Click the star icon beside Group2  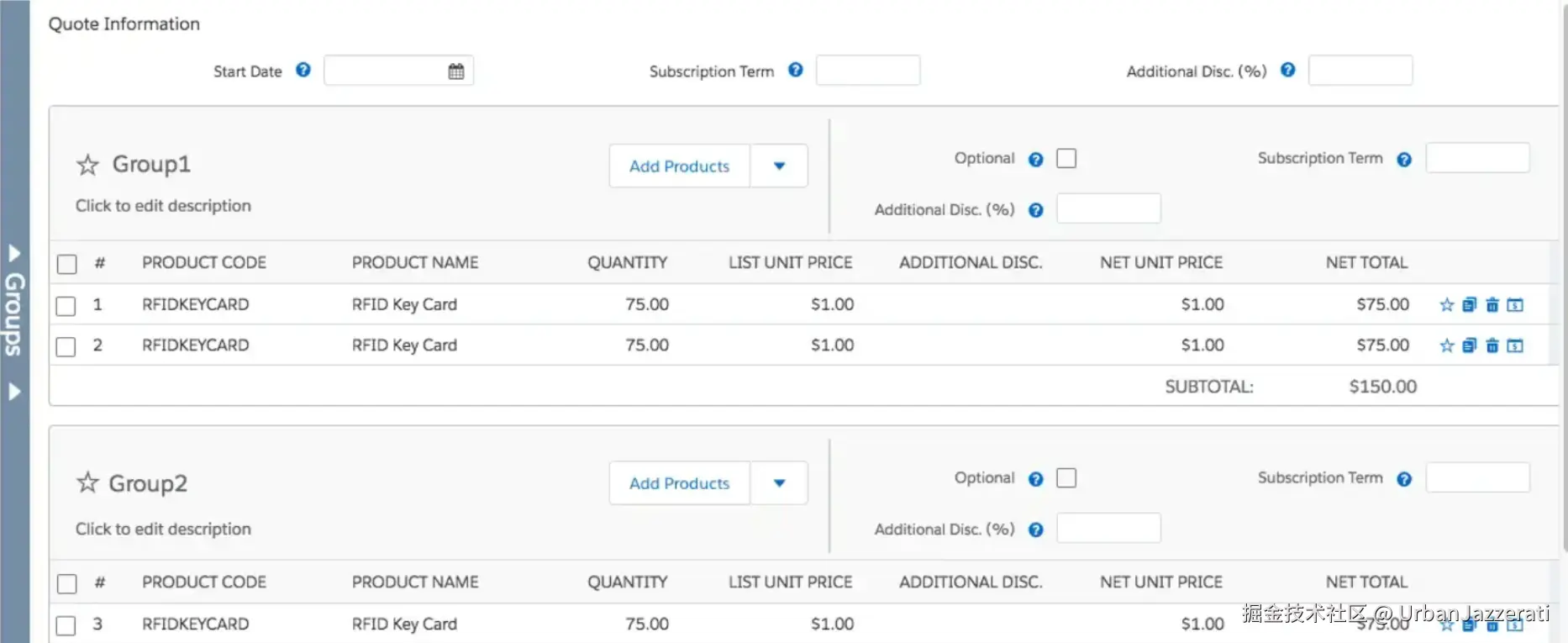[x=88, y=482]
